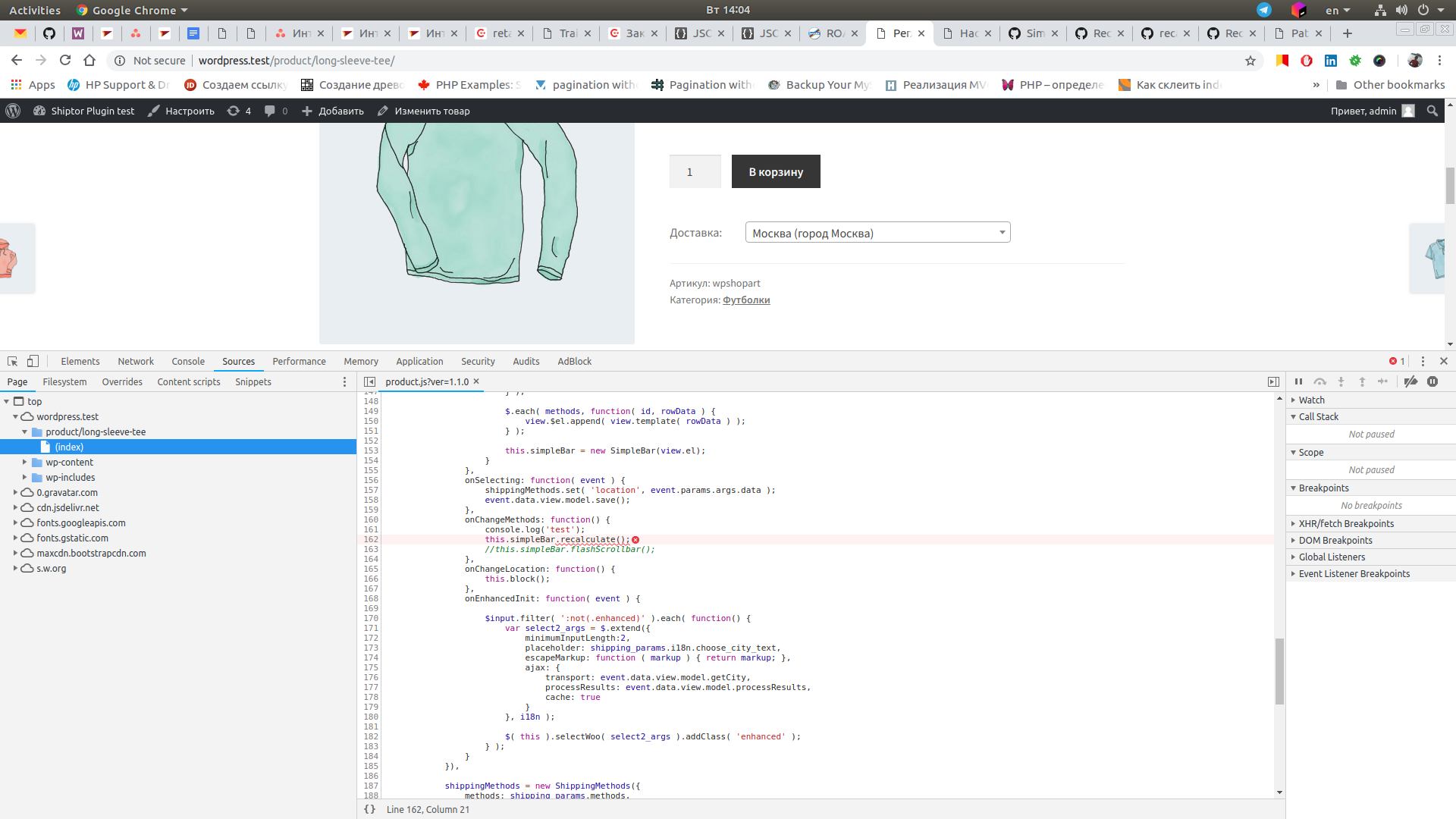Viewport: 1456px width, 819px height.
Task: Click the Step over next function call icon
Action: (x=1321, y=381)
